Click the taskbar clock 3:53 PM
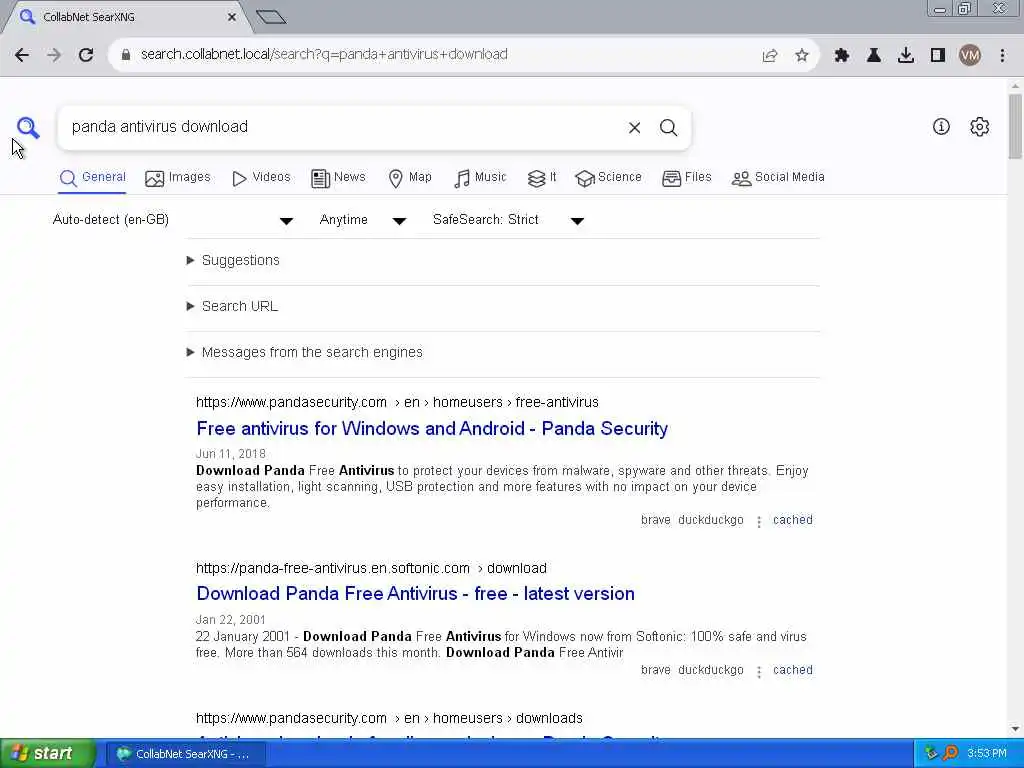 point(987,754)
